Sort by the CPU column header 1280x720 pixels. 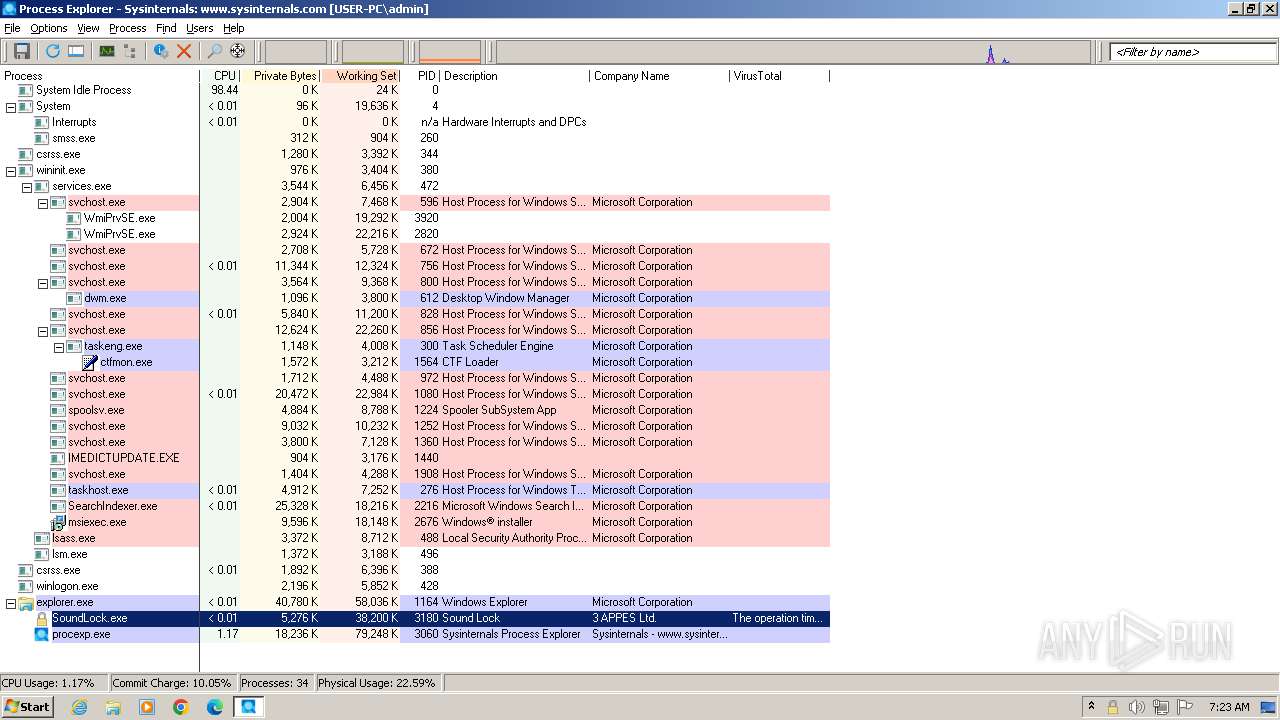tap(220, 76)
